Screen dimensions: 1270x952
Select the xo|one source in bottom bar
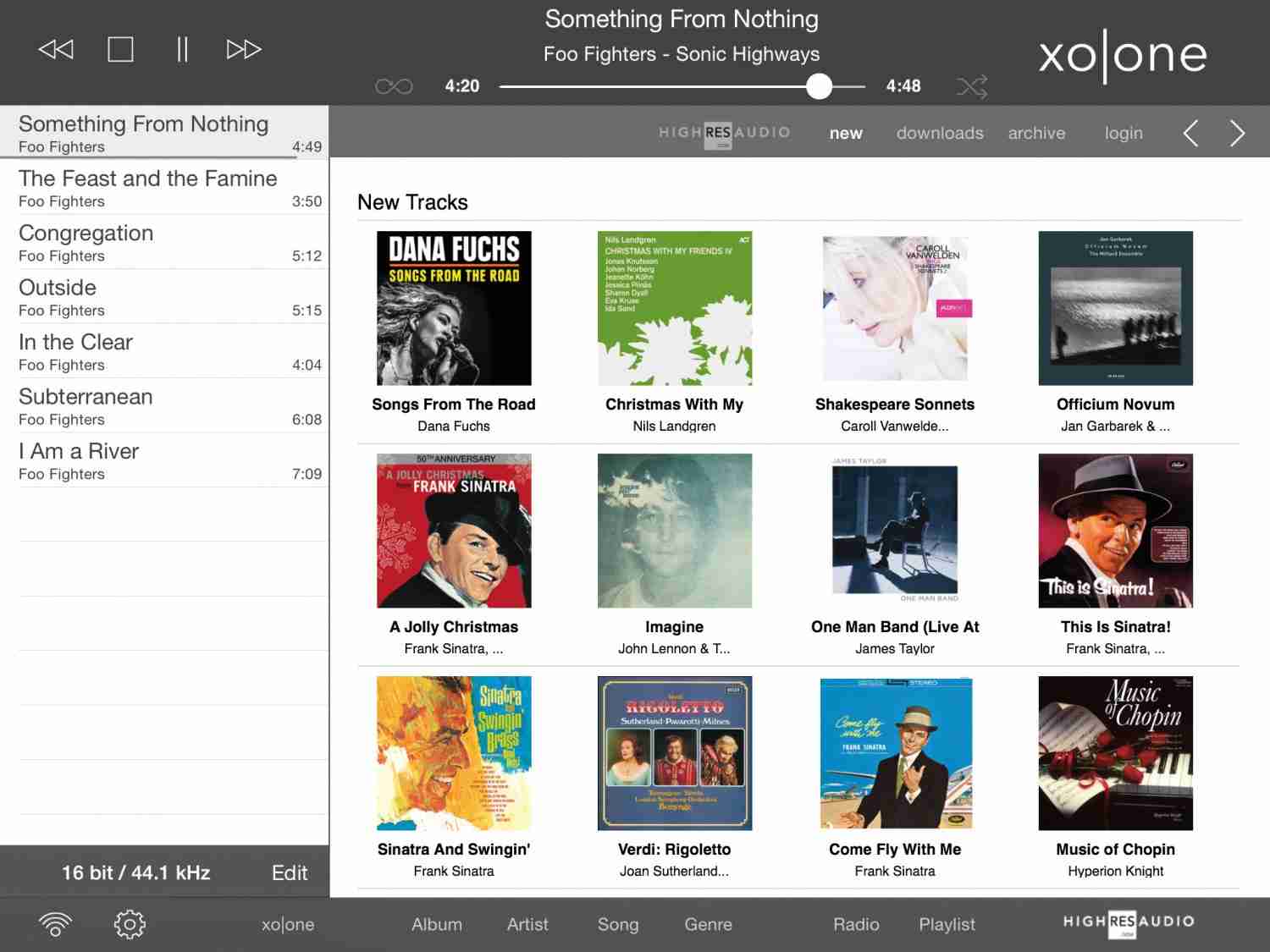[288, 924]
